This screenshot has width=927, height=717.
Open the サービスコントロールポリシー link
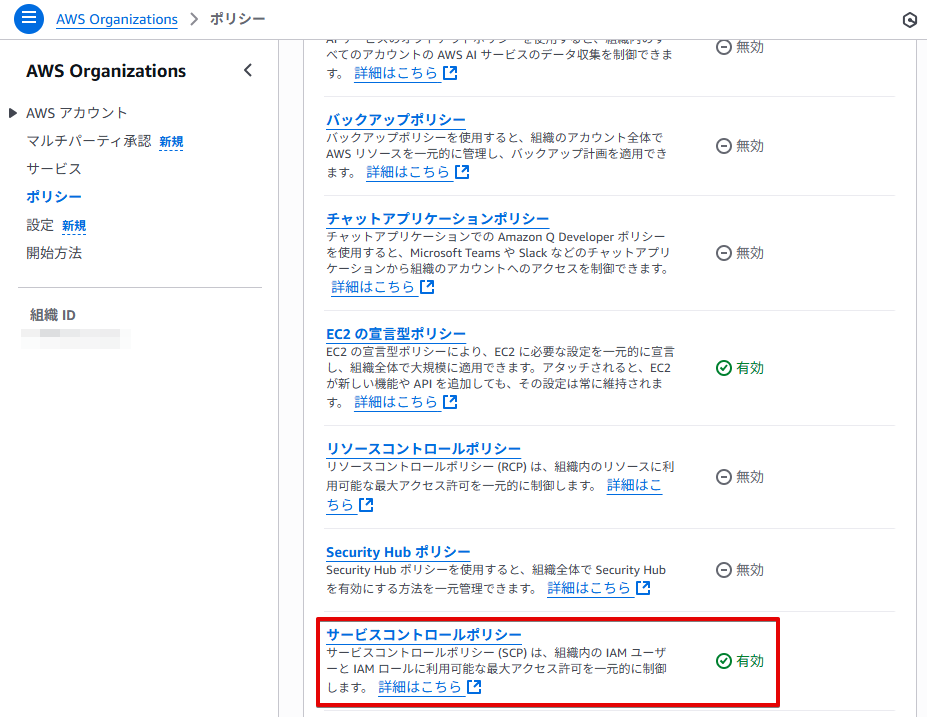[423, 635]
